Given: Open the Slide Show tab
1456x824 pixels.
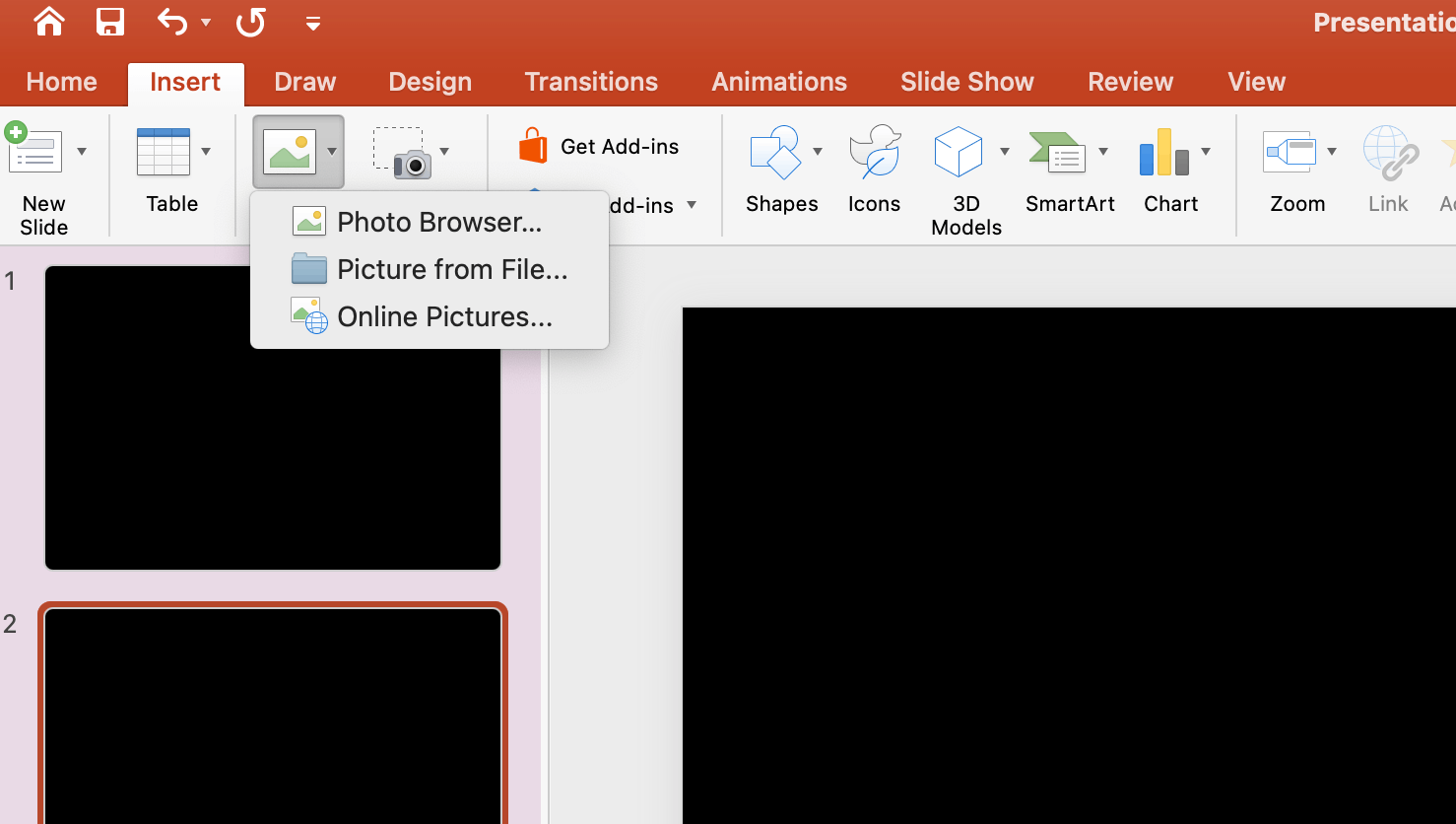Looking at the screenshot, I should coord(966,82).
